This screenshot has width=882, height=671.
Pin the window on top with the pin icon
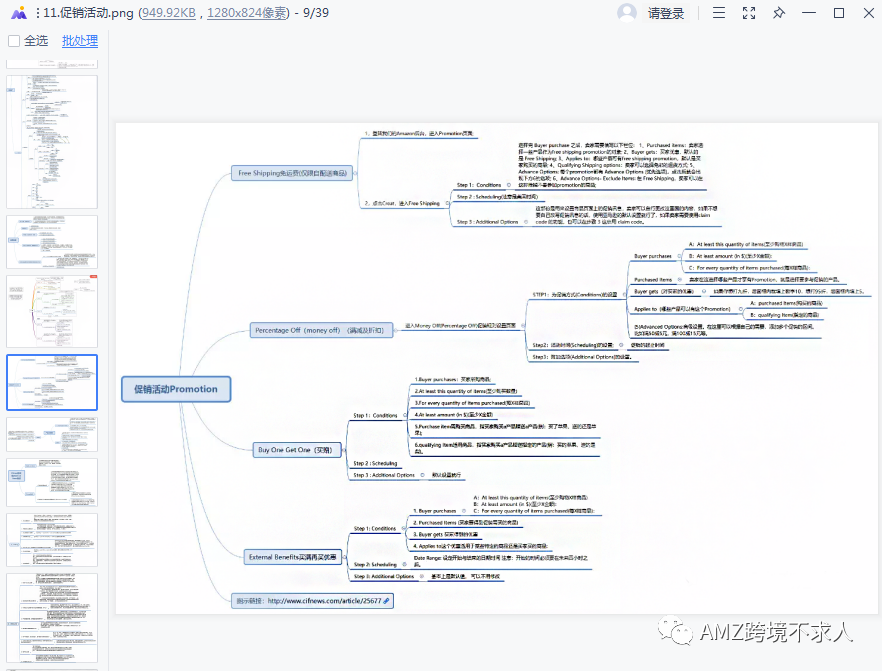pyautogui.click(x=779, y=13)
